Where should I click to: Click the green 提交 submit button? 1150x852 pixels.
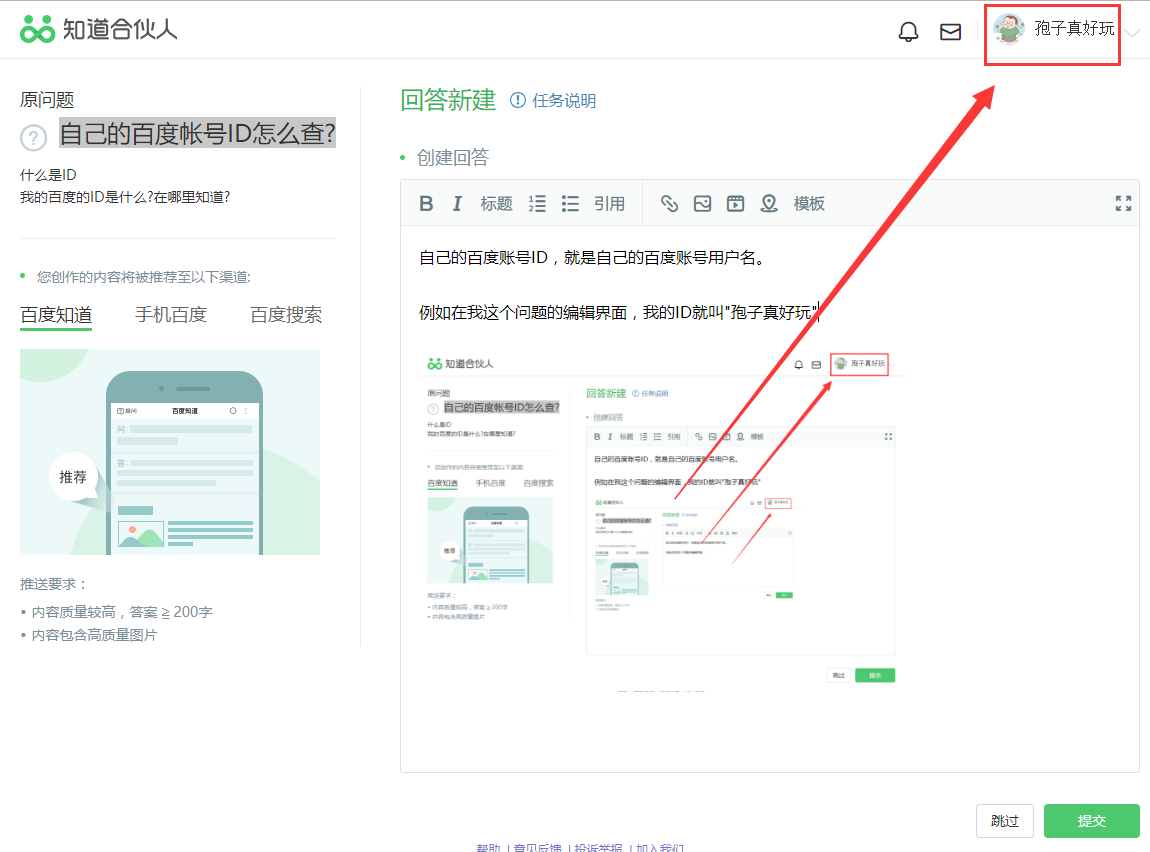click(1091, 821)
